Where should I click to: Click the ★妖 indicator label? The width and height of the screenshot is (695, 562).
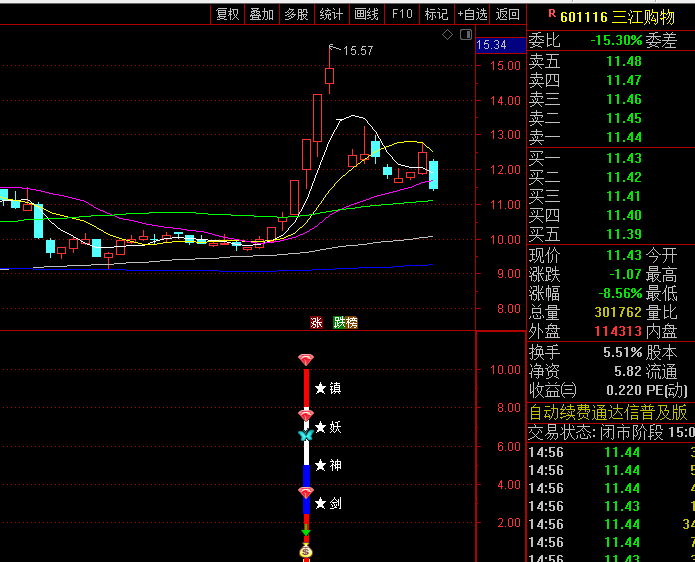(x=328, y=427)
